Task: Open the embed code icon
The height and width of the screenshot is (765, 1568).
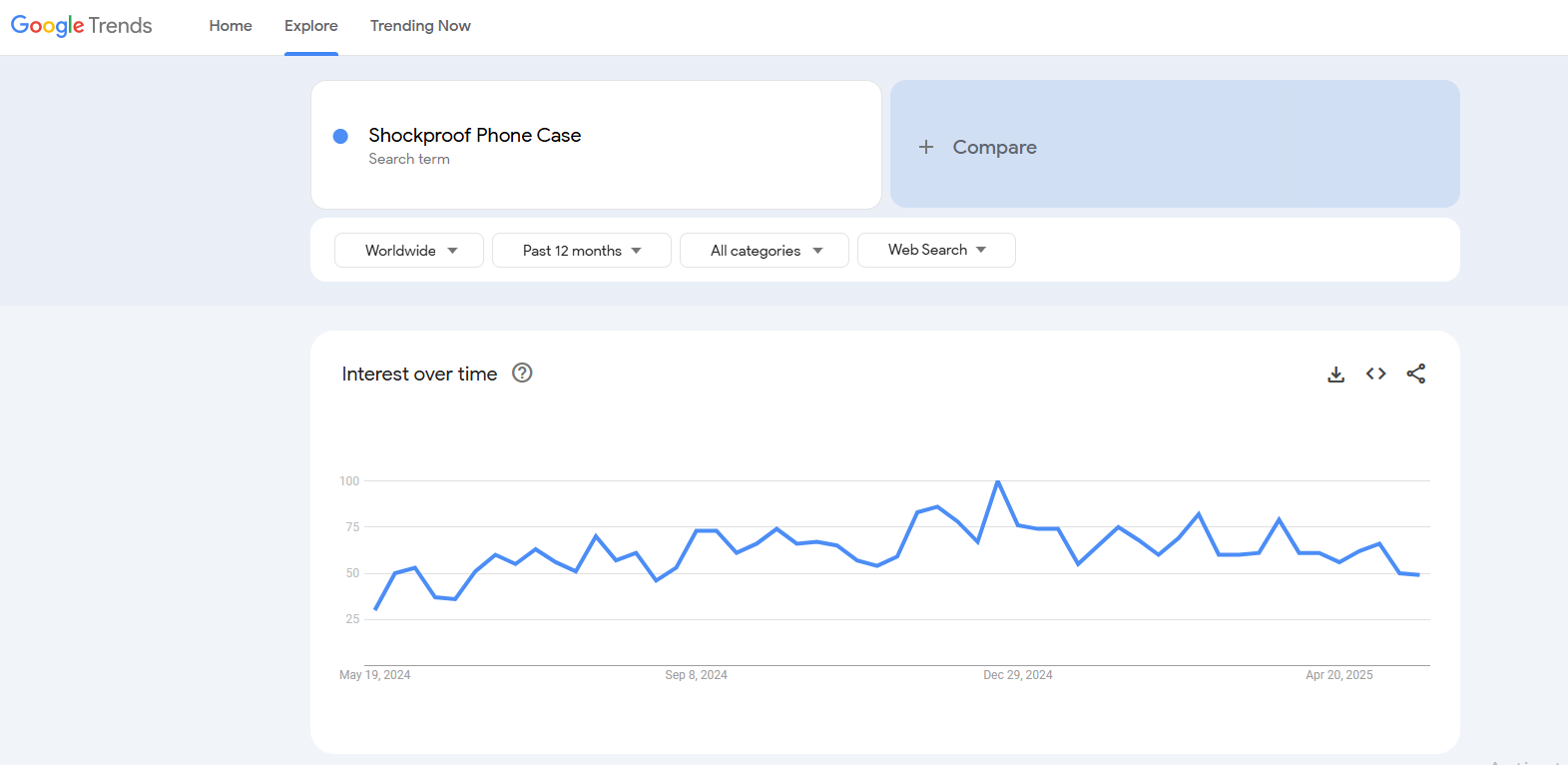Action: [x=1376, y=374]
